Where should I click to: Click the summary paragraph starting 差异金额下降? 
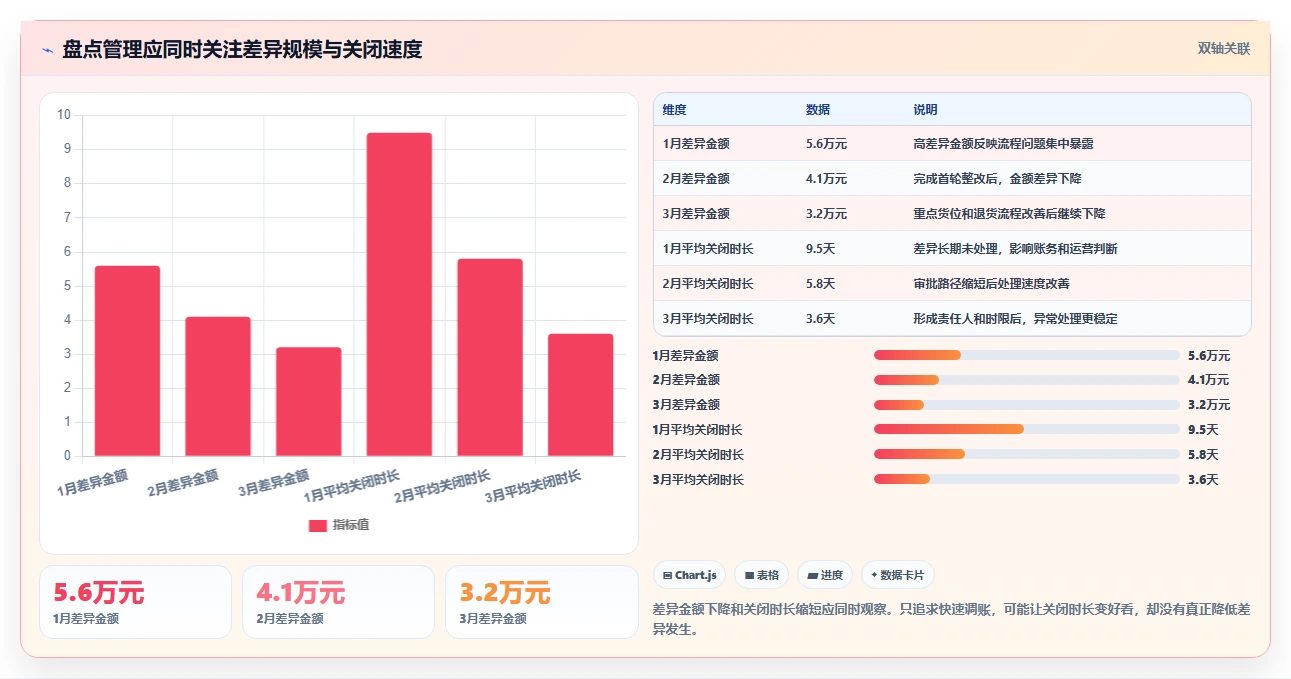[x=951, y=619]
